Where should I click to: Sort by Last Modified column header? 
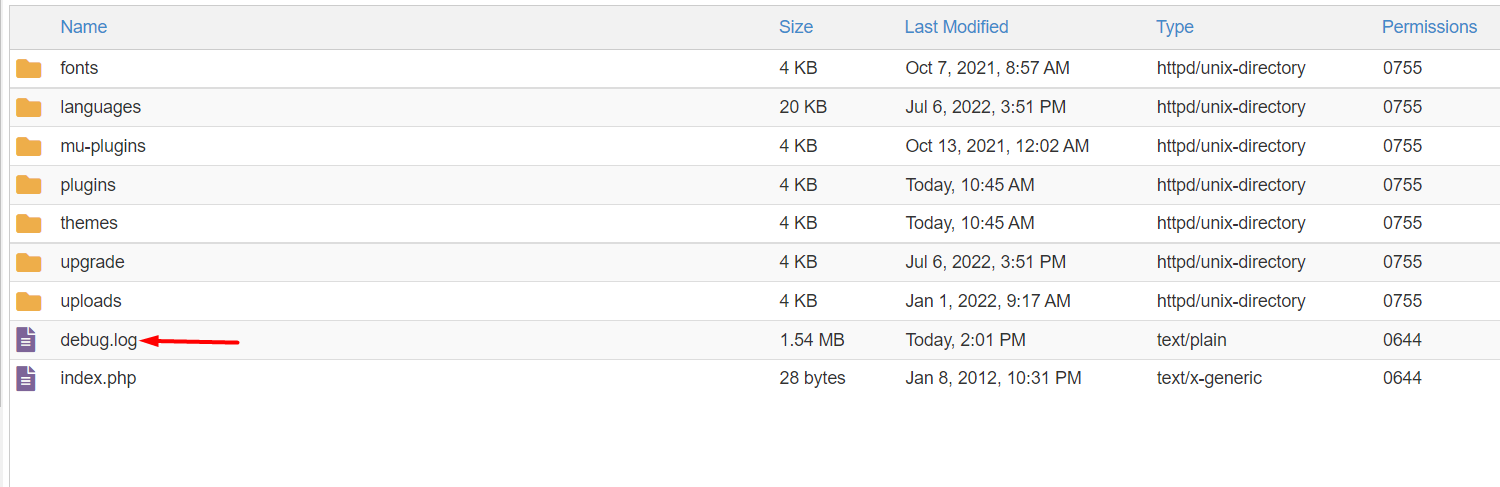956,27
